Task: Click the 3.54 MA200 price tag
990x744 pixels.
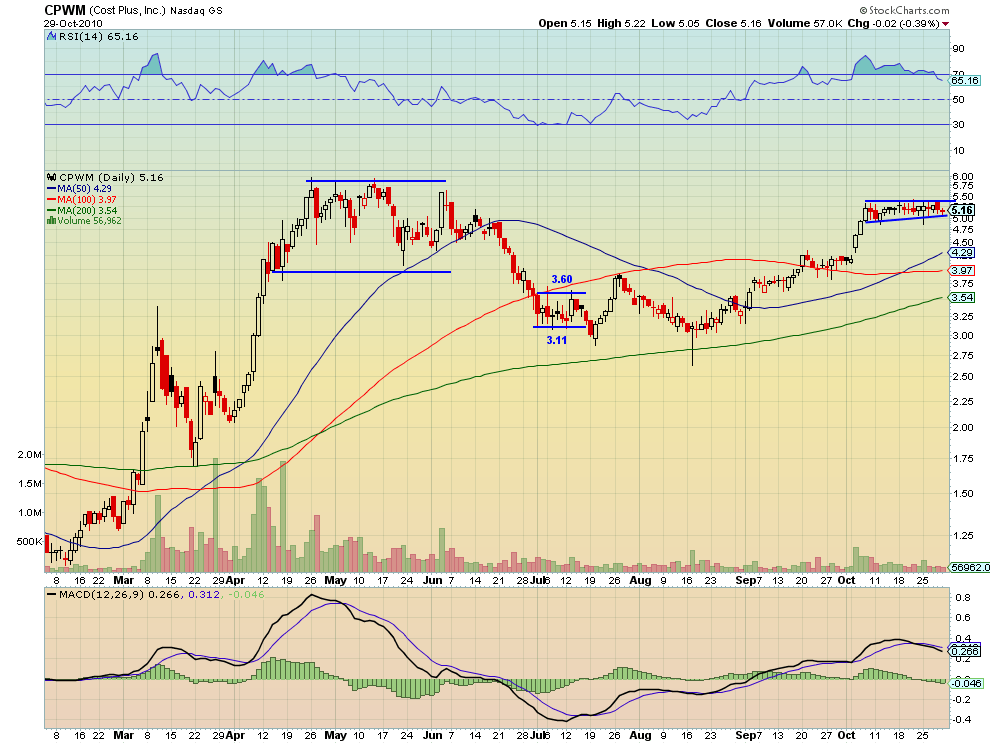Action: click(x=962, y=297)
